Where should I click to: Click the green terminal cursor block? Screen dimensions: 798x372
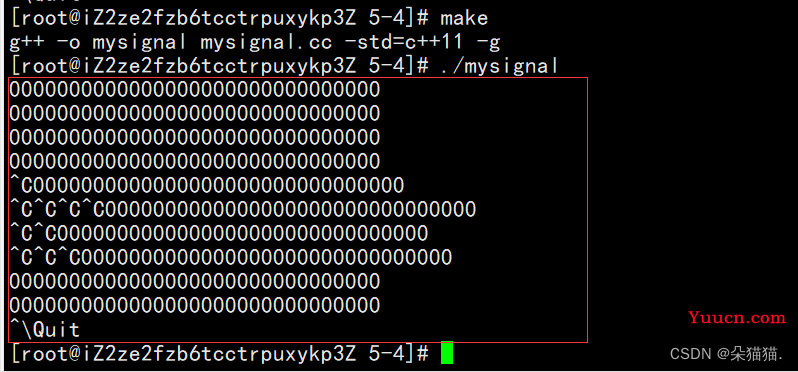pyautogui.click(x=446, y=353)
